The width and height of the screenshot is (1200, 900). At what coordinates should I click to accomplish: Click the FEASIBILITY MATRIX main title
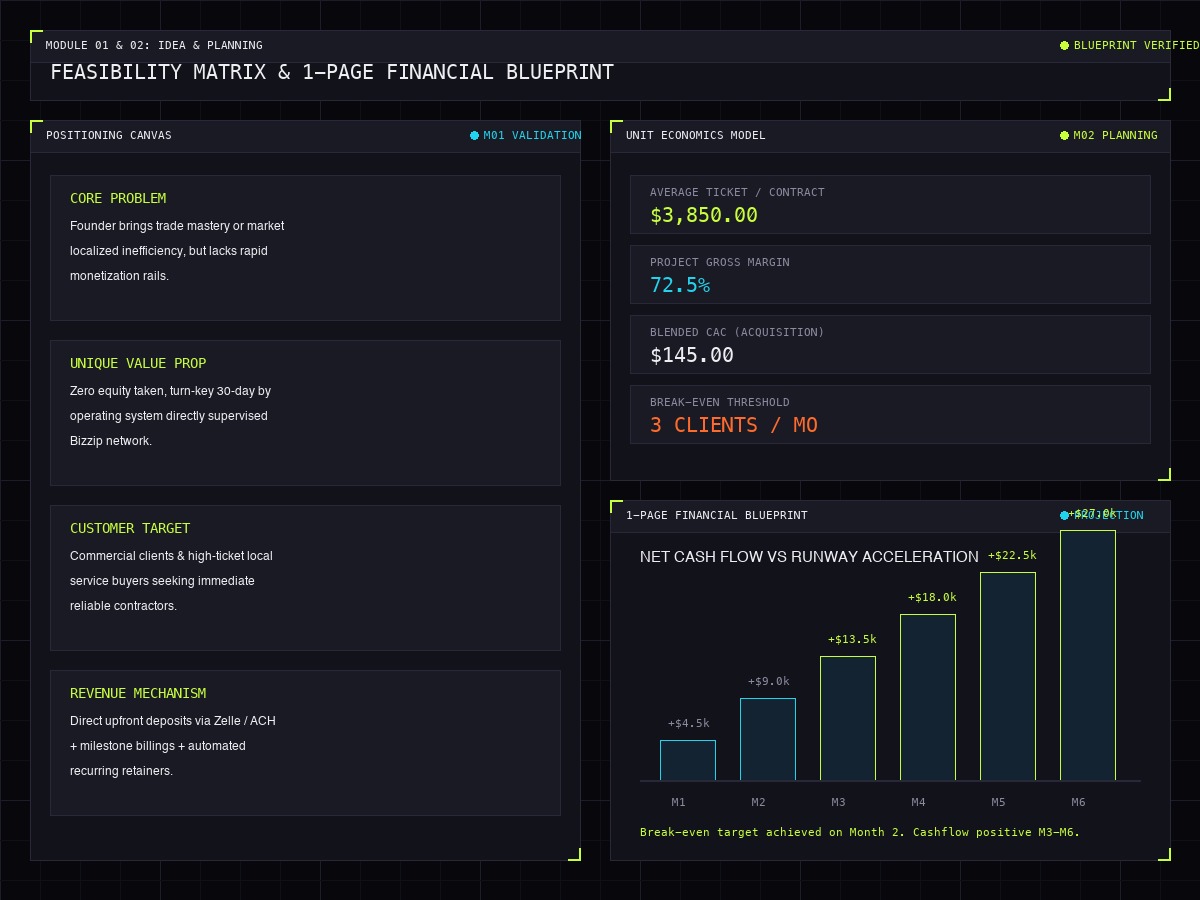coord(332,72)
